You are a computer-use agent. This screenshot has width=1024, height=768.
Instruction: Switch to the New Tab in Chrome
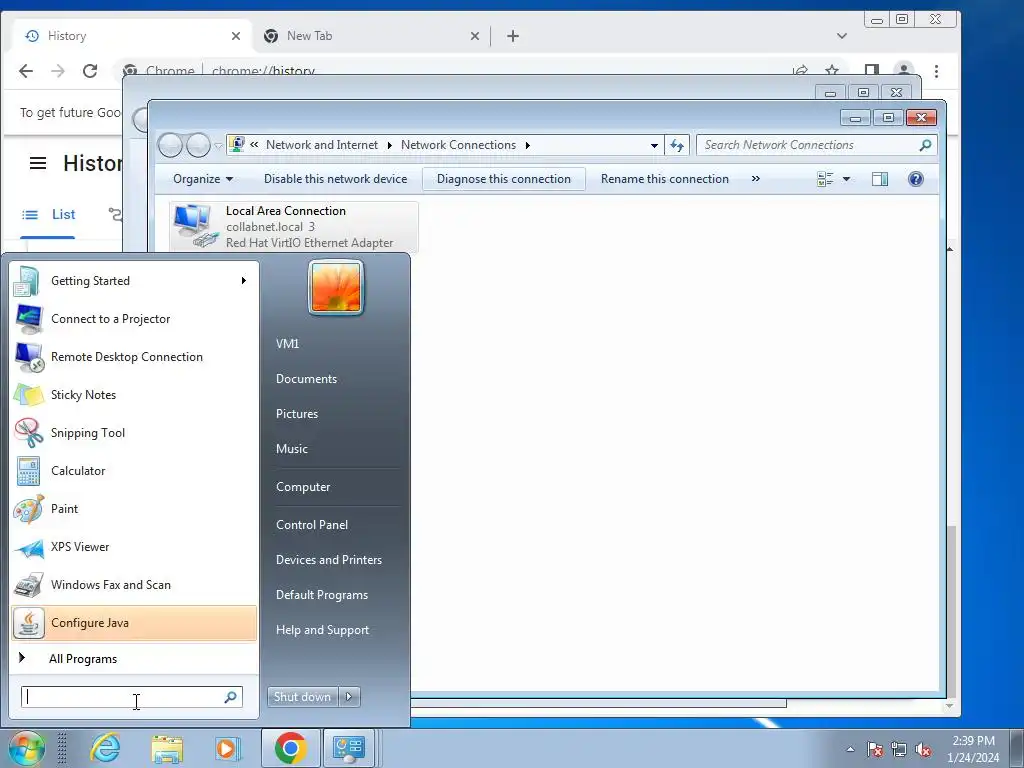(x=372, y=36)
